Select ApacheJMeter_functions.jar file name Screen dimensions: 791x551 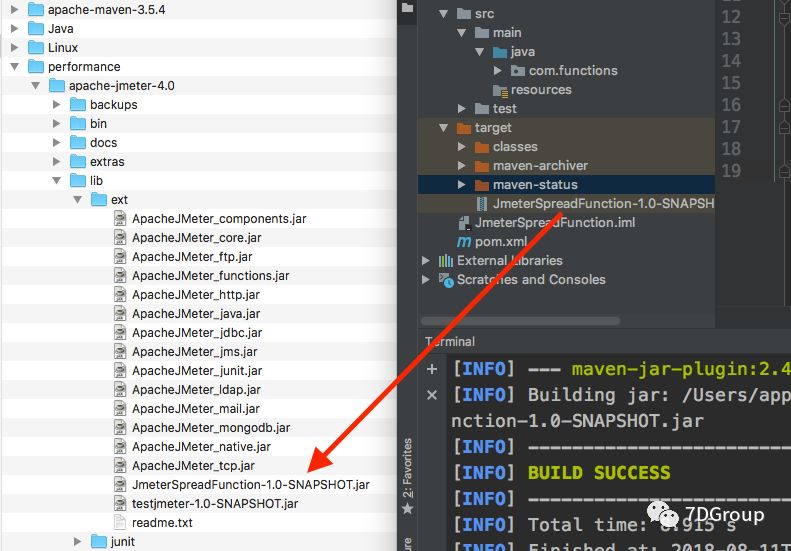[211, 276]
